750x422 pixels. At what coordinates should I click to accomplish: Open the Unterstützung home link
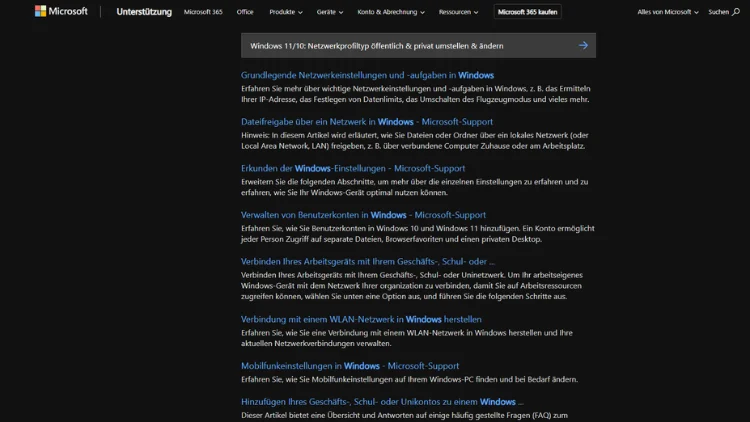tap(144, 12)
